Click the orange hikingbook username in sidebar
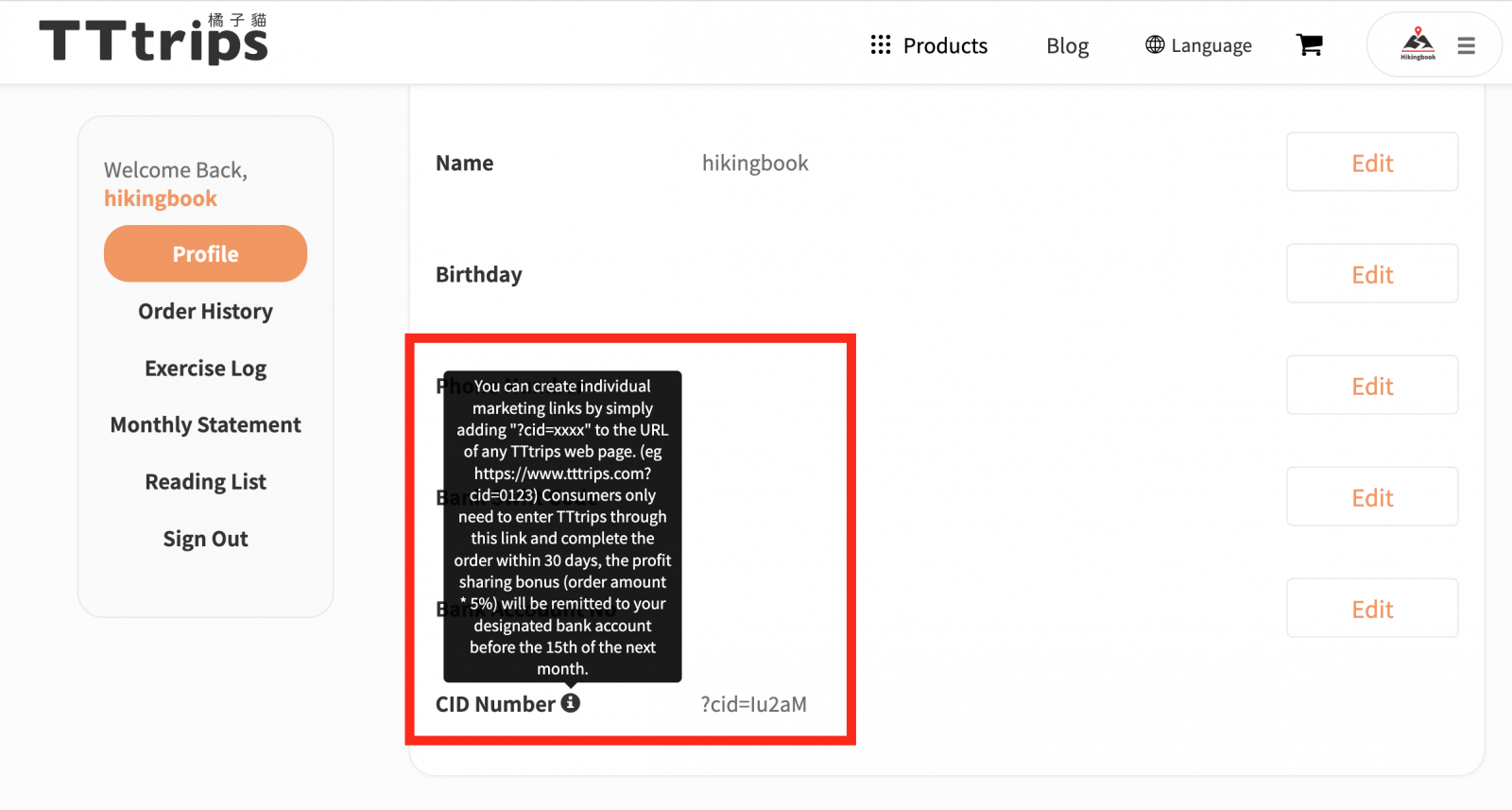Viewport: 1512px width, 810px height. click(161, 198)
